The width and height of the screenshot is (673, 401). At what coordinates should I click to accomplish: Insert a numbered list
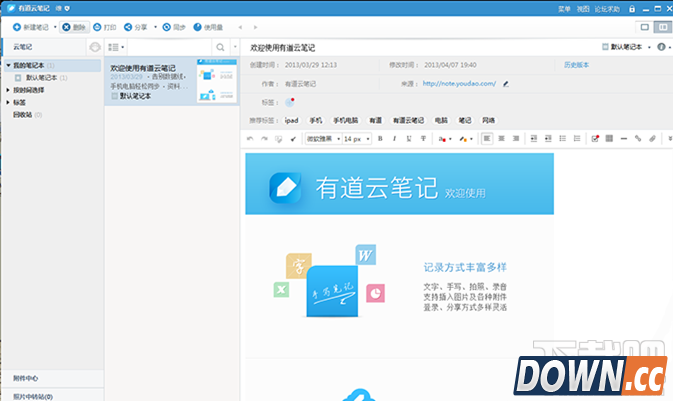pyautogui.click(x=577, y=139)
